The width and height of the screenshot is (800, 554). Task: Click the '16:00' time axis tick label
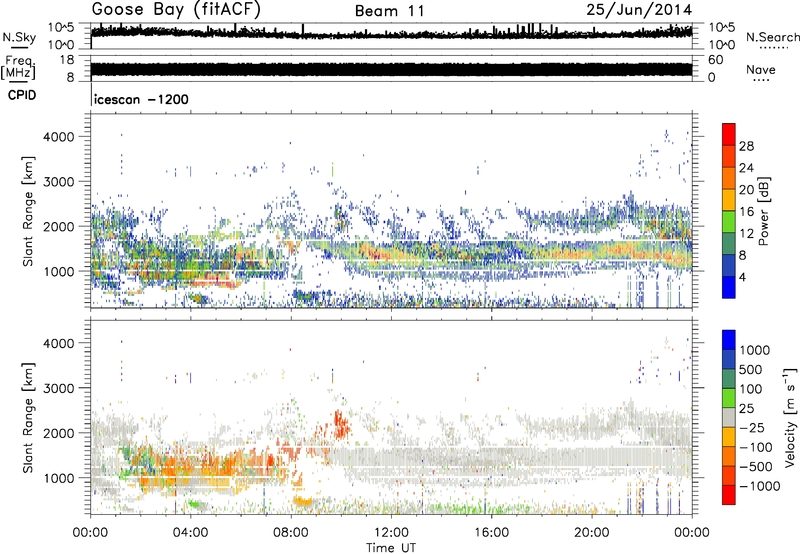click(492, 533)
